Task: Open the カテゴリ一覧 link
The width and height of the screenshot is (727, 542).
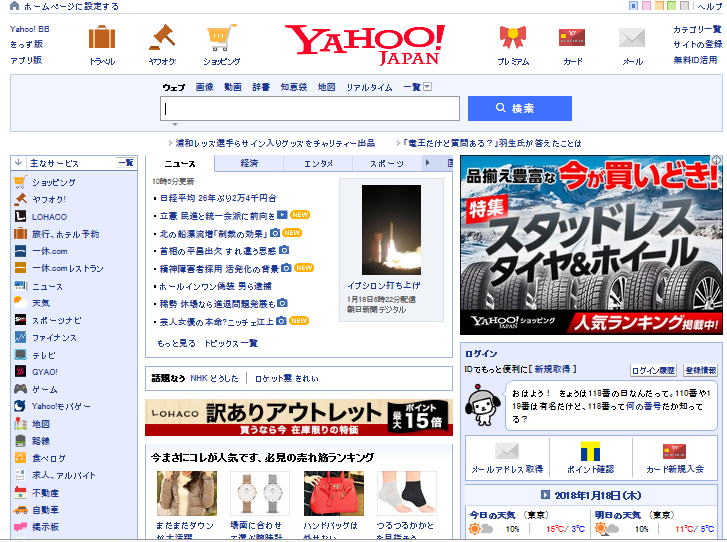Action: [697, 29]
